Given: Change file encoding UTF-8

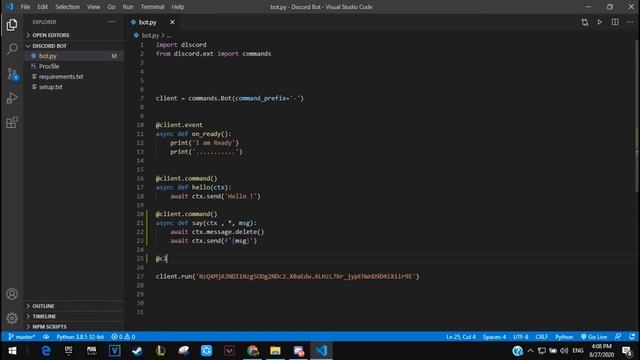Looking at the screenshot, I should (x=520, y=337).
